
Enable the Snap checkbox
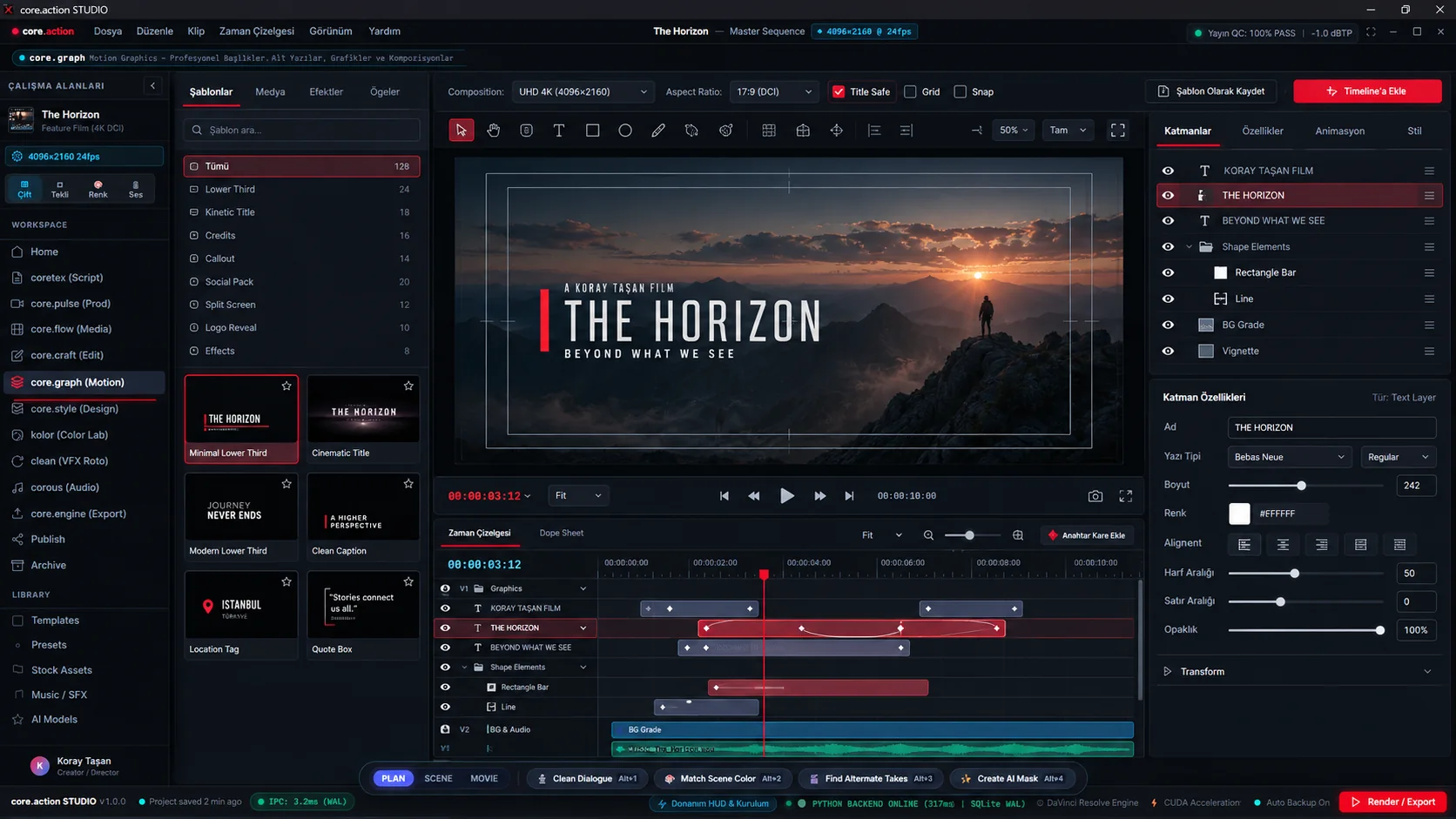click(960, 91)
